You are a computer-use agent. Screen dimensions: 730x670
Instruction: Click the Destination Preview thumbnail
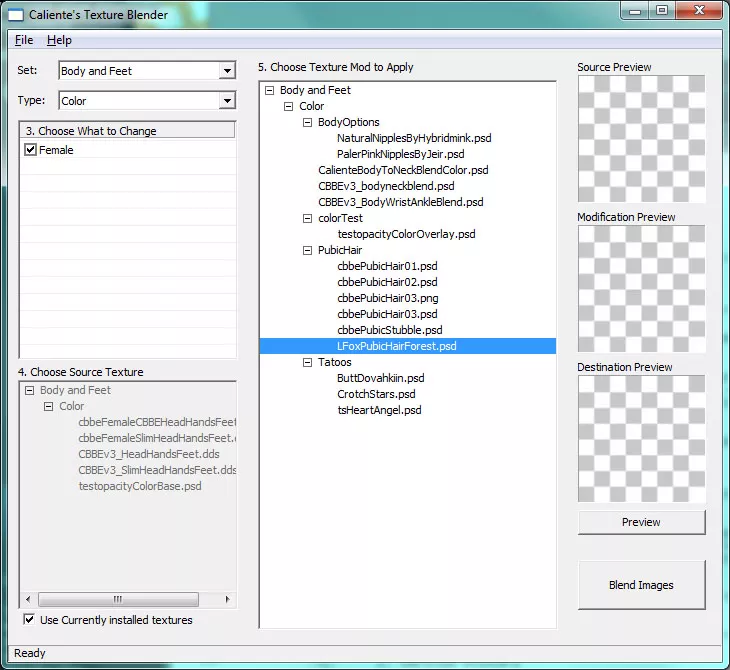(x=642, y=439)
